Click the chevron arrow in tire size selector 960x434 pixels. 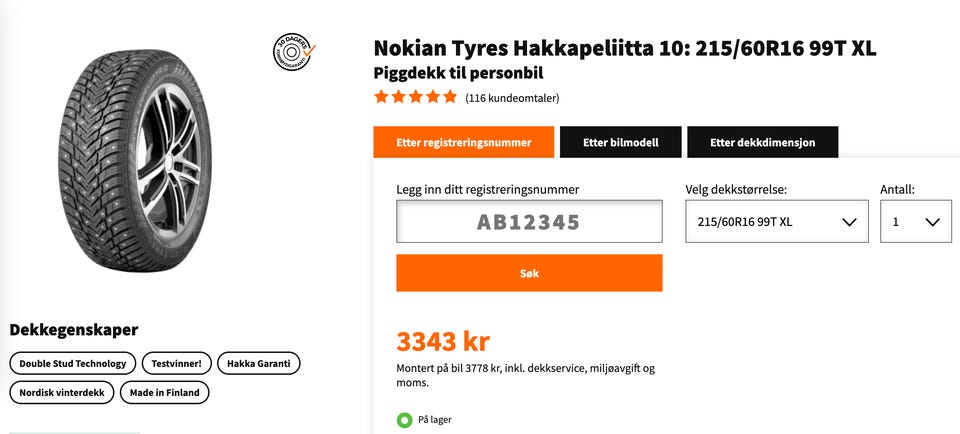tap(849, 222)
